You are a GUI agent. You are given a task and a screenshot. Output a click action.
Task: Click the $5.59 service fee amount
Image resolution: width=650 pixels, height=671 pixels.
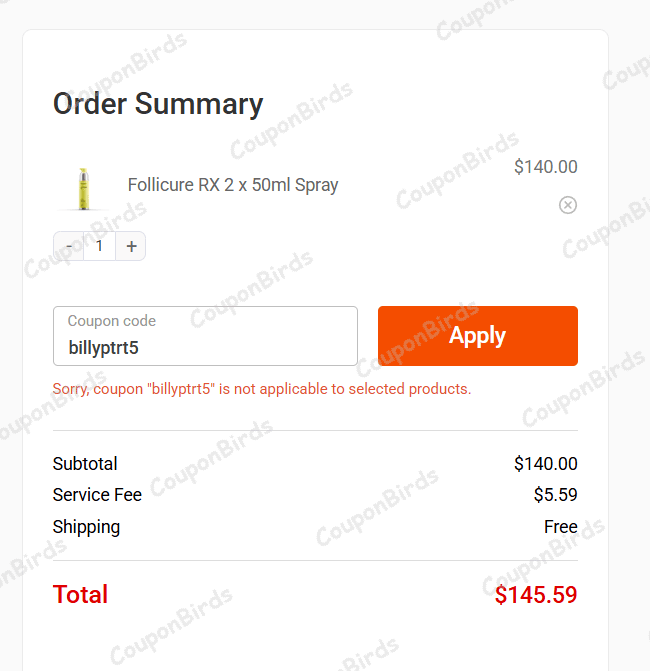[x=555, y=495]
